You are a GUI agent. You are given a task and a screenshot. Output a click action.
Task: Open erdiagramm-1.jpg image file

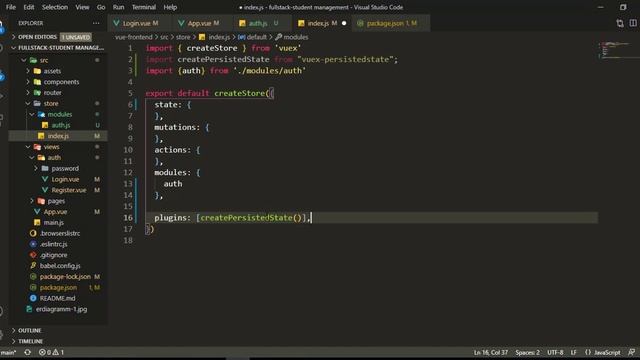[61, 309]
